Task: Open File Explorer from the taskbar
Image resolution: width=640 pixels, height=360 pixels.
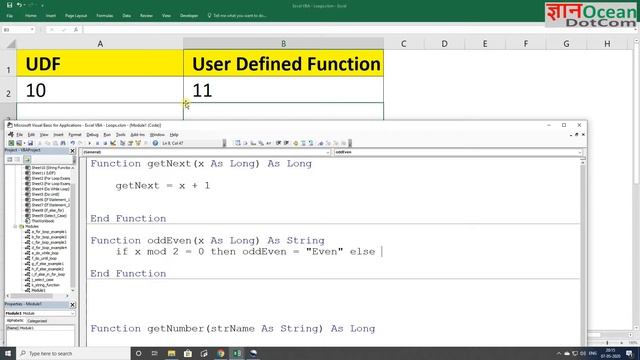Action: click(x=171, y=353)
